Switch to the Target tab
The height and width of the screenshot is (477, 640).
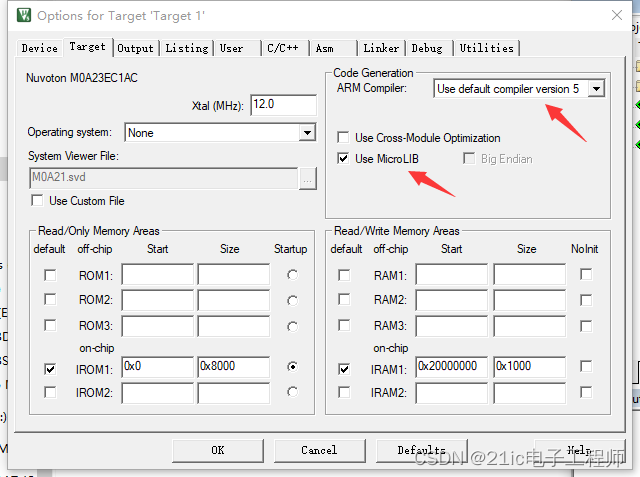pos(87,47)
